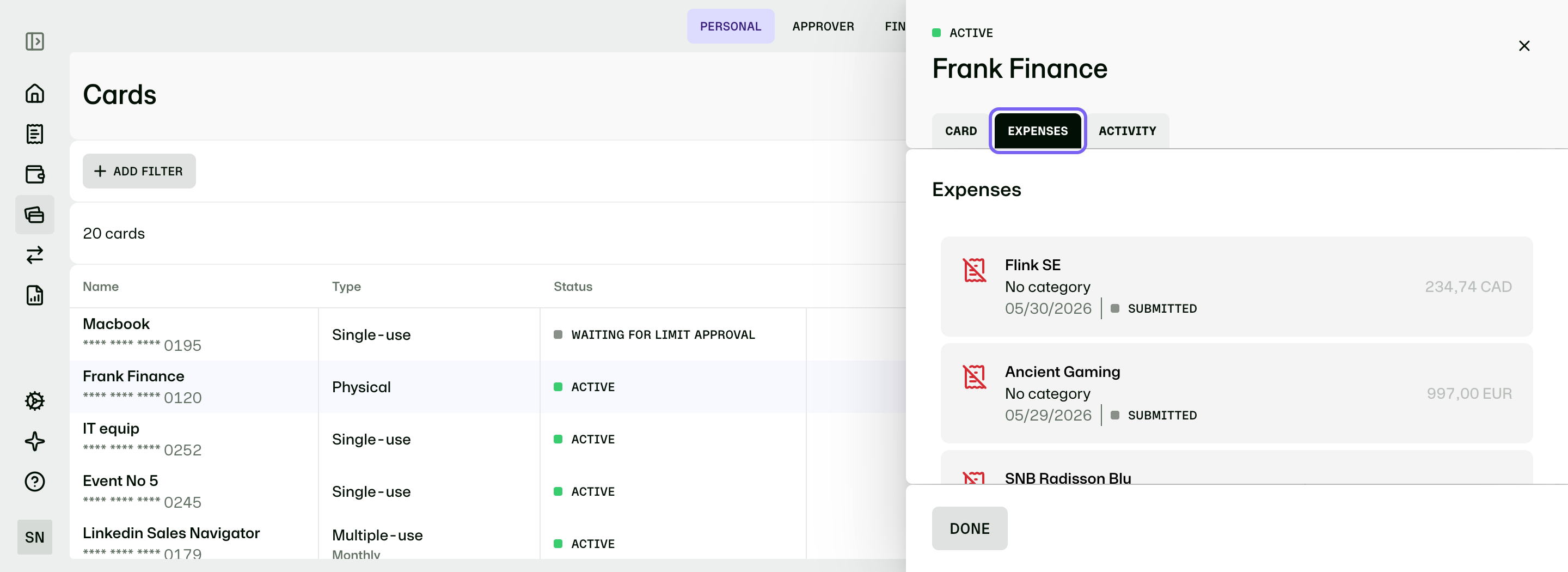Screen dimensions: 1568x572
Task: Switch to the ACTIVITY tab
Action: pos(1126,131)
